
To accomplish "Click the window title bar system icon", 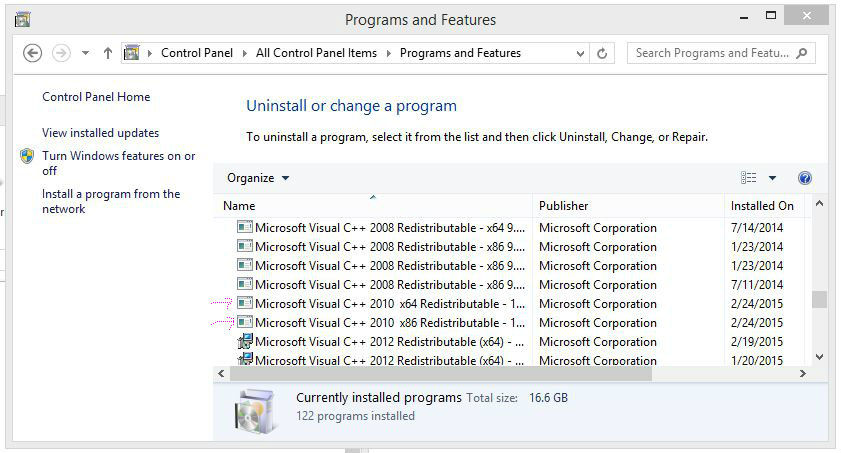I will (x=23, y=20).
